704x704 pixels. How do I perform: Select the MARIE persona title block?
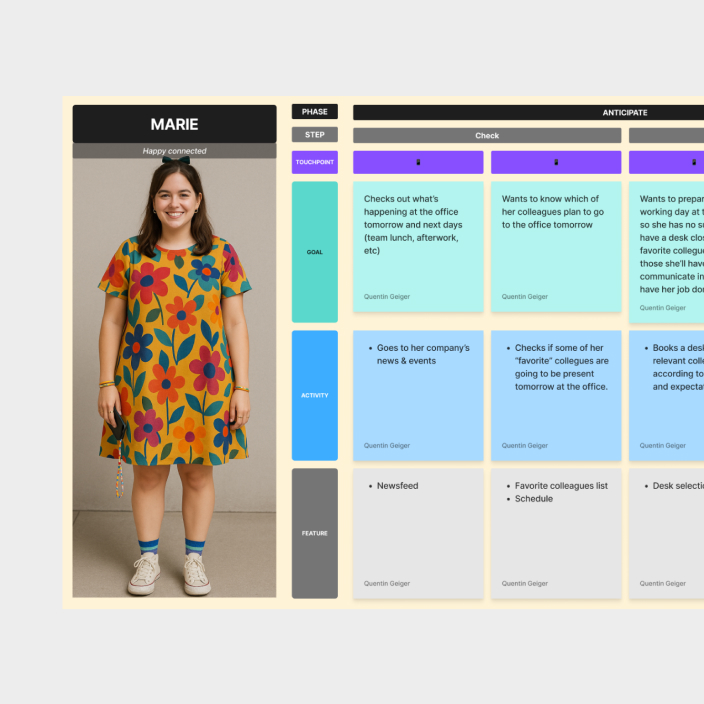[175, 124]
